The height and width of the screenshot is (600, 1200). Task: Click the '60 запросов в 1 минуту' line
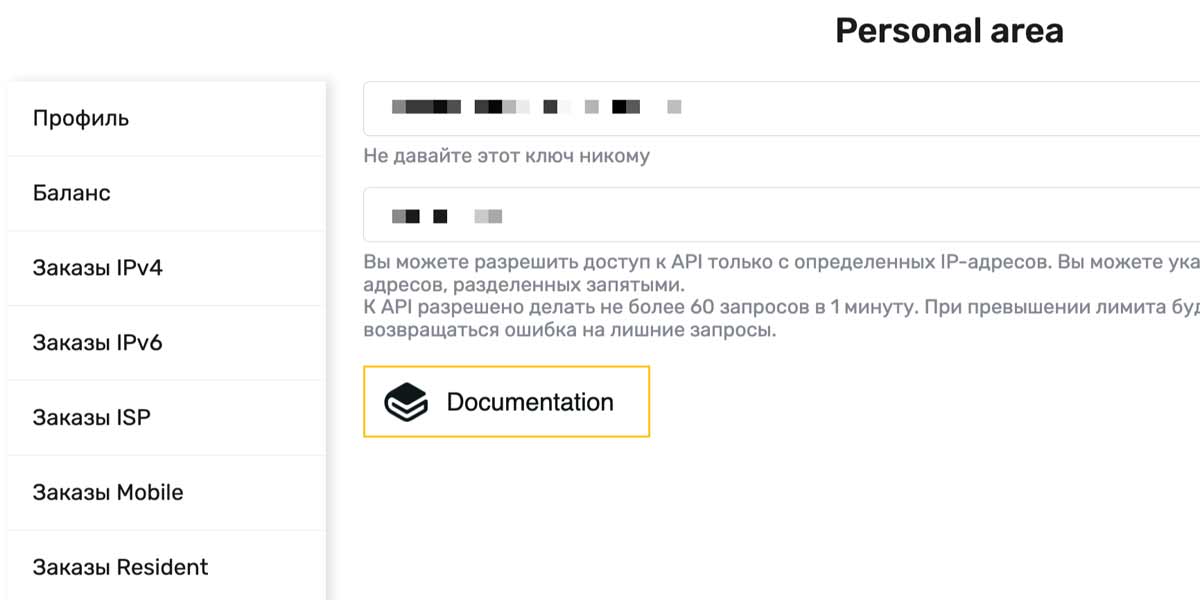point(780,307)
